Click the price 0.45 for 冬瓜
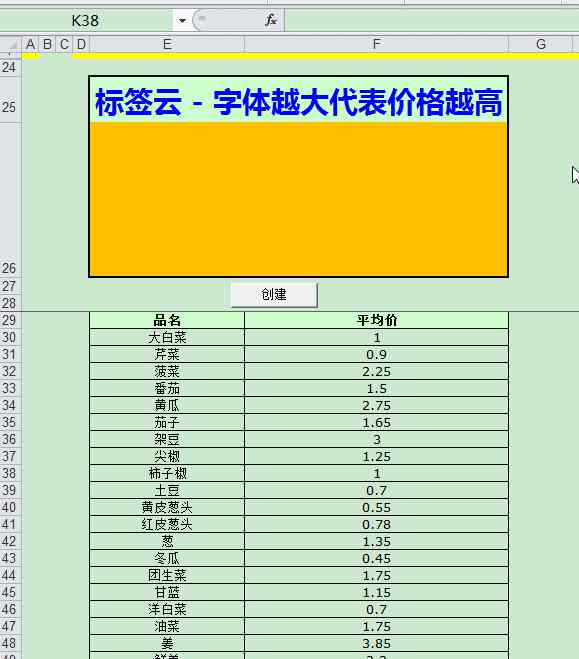The image size is (579, 659). [376, 559]
